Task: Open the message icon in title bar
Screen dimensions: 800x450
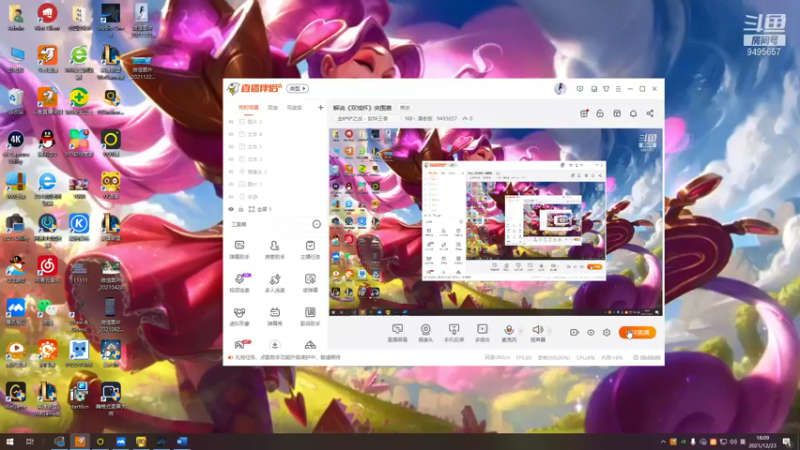Action: (x=580, y=89)
